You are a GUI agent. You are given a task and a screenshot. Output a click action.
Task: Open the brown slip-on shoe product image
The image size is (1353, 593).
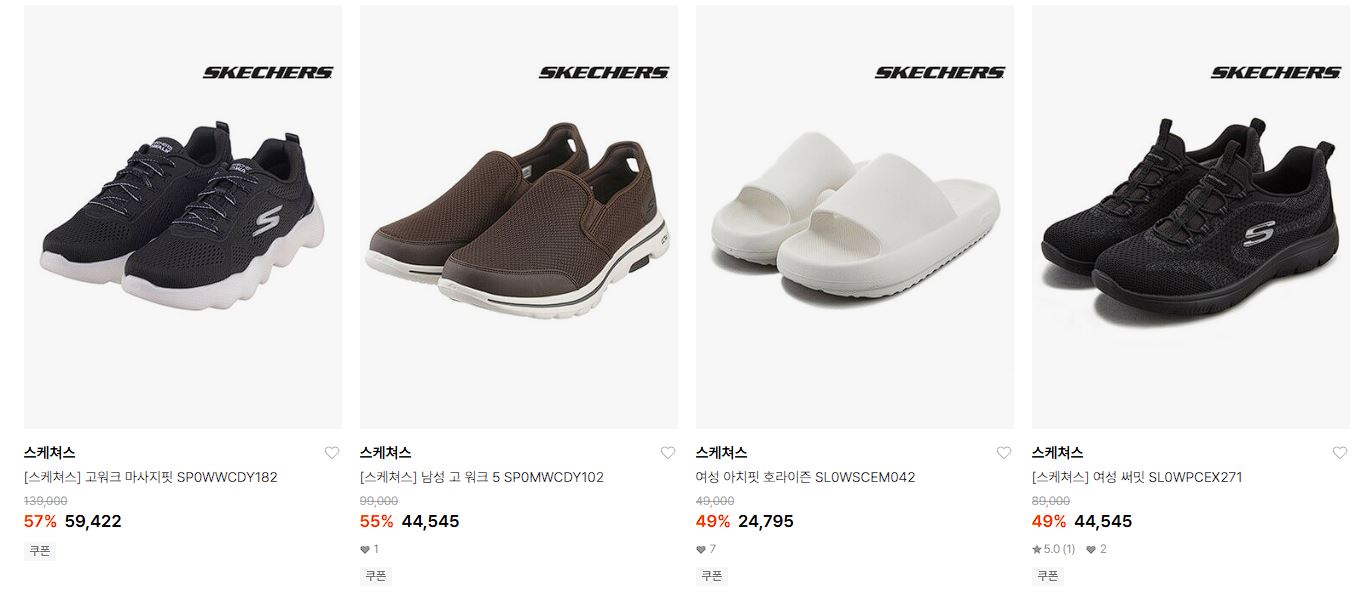pos(519,217)
